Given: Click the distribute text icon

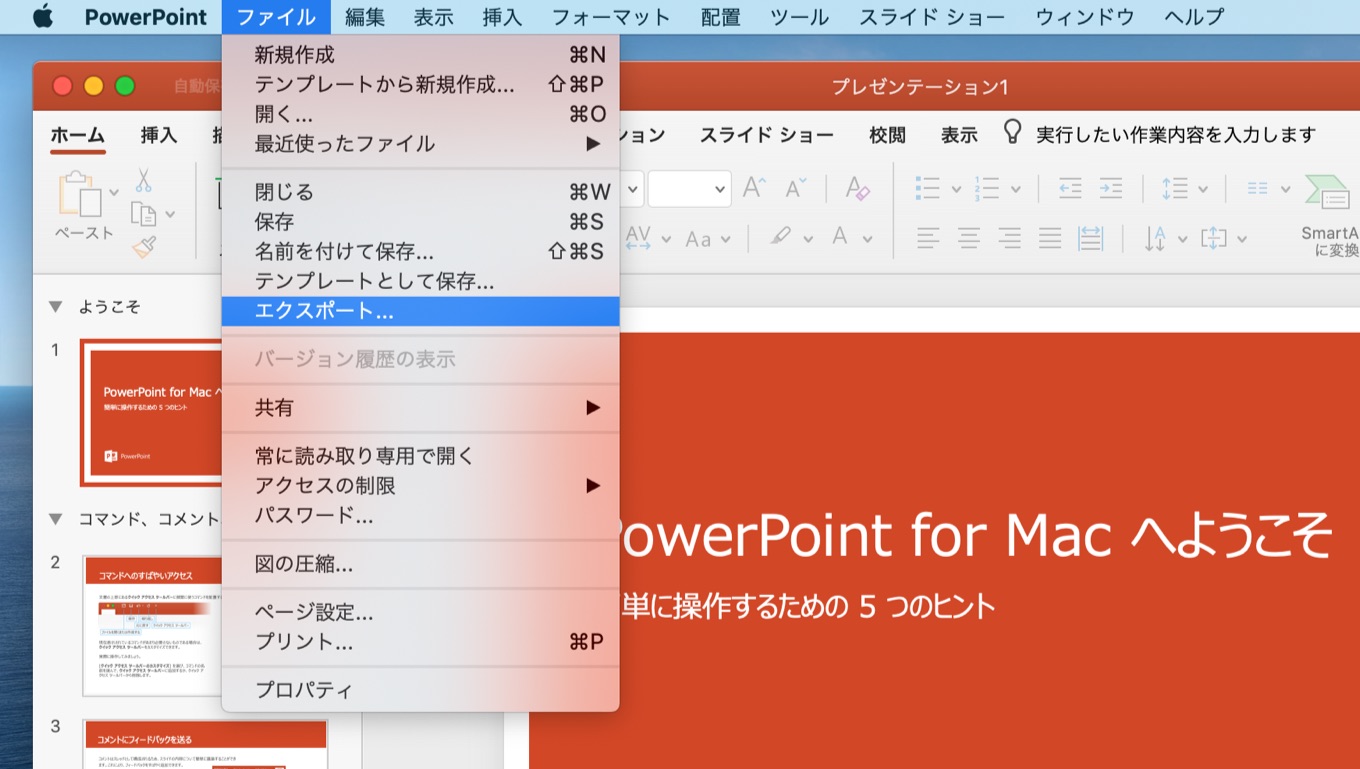Looking at the screenshot, I should click(1090, 238).
